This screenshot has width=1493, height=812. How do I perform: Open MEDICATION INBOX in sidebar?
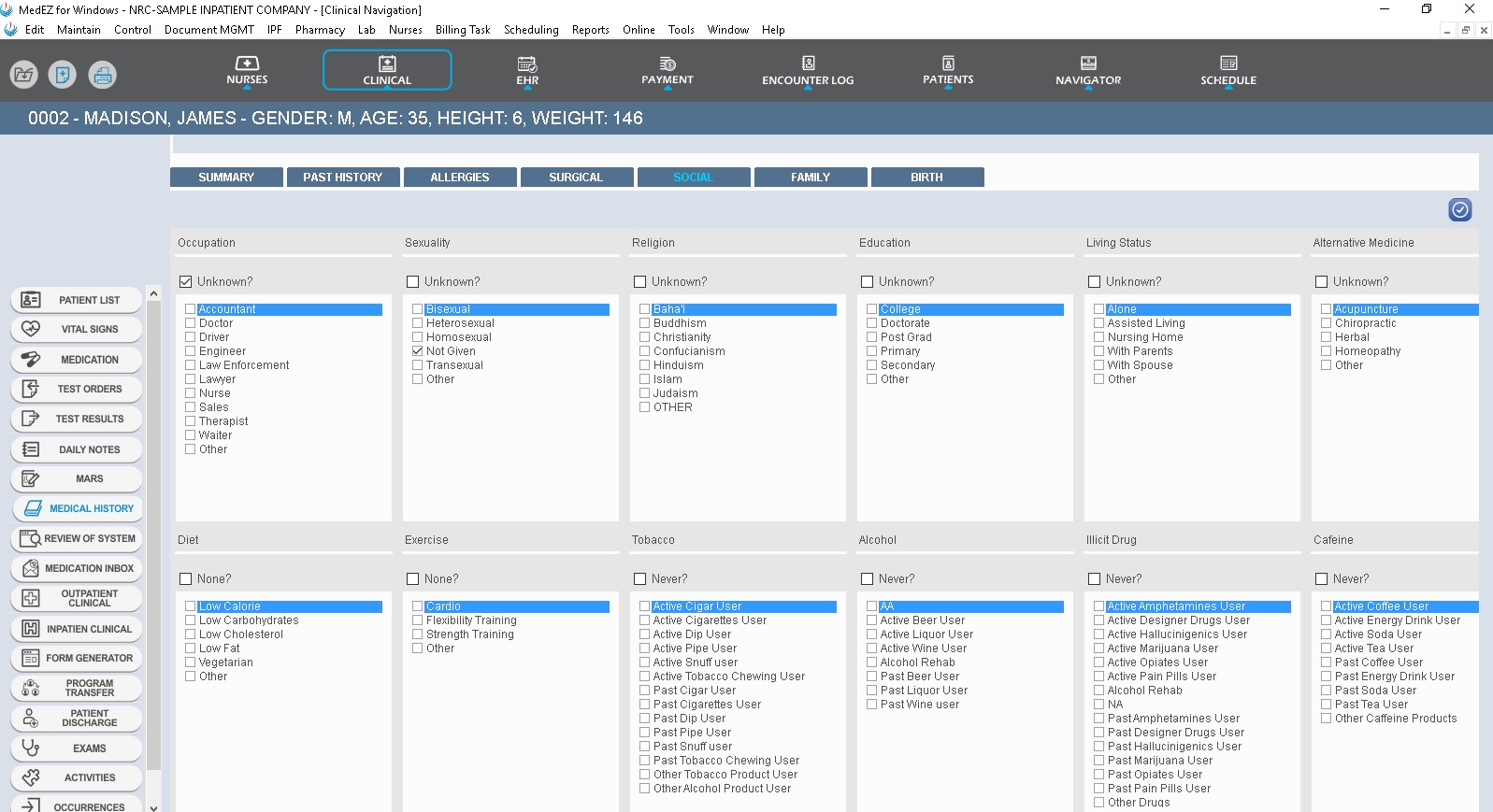(77, 568)
